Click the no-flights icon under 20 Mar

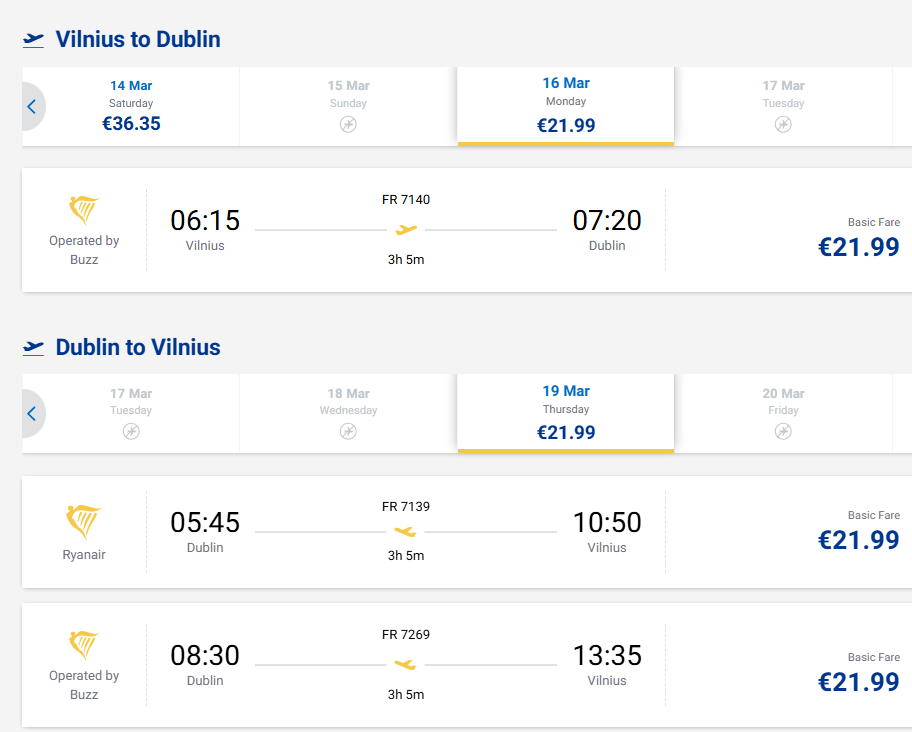pos(783,431)
